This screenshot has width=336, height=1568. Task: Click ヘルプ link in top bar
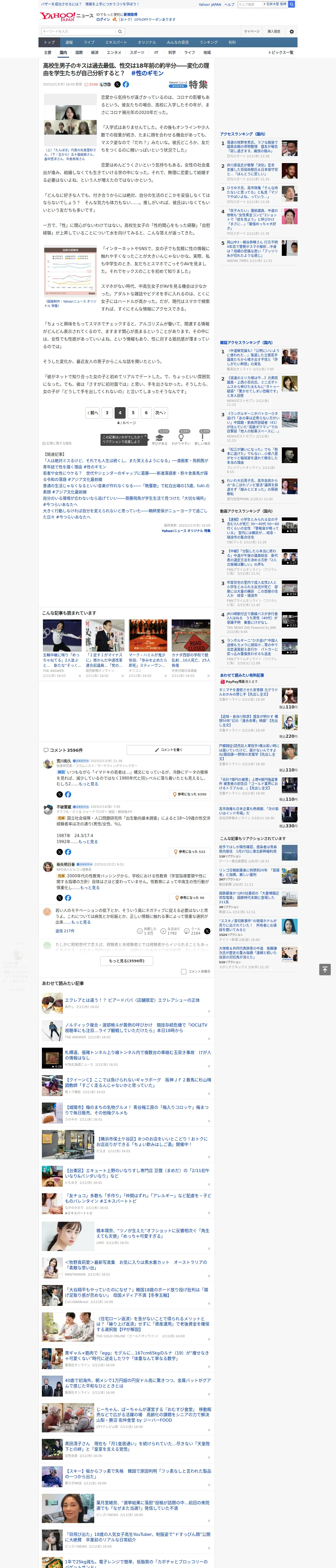coord(229,4)
